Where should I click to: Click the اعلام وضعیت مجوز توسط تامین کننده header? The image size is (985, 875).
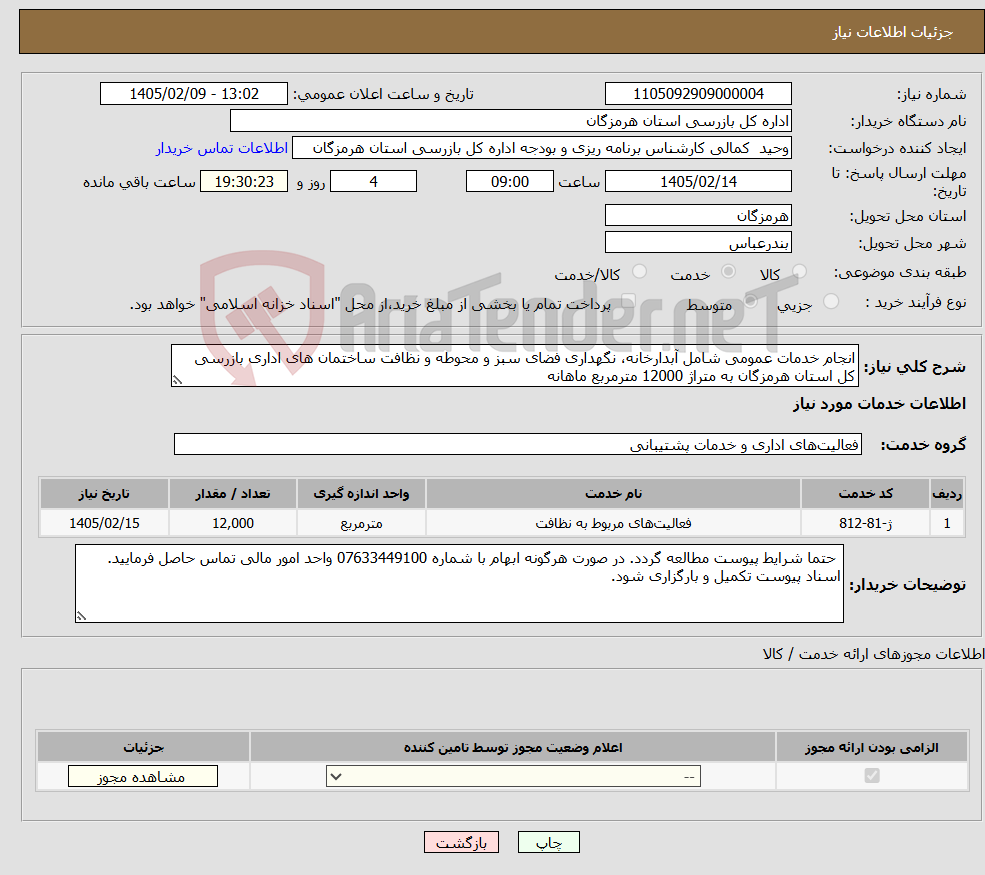[513, 747]
